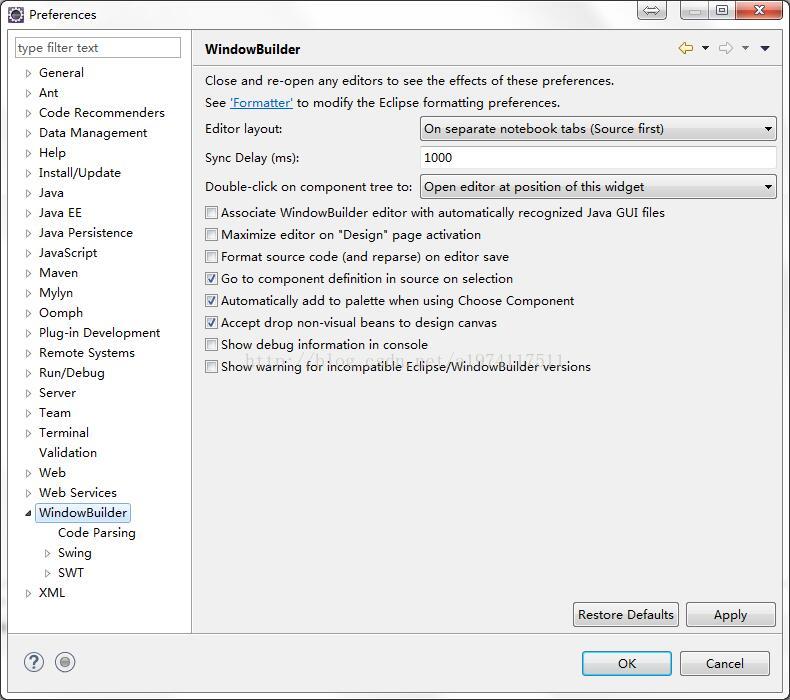Image resolution: width=790 pixels, height=700 pixels.
Task: Select JavaScript category
Action: (68, 252)
